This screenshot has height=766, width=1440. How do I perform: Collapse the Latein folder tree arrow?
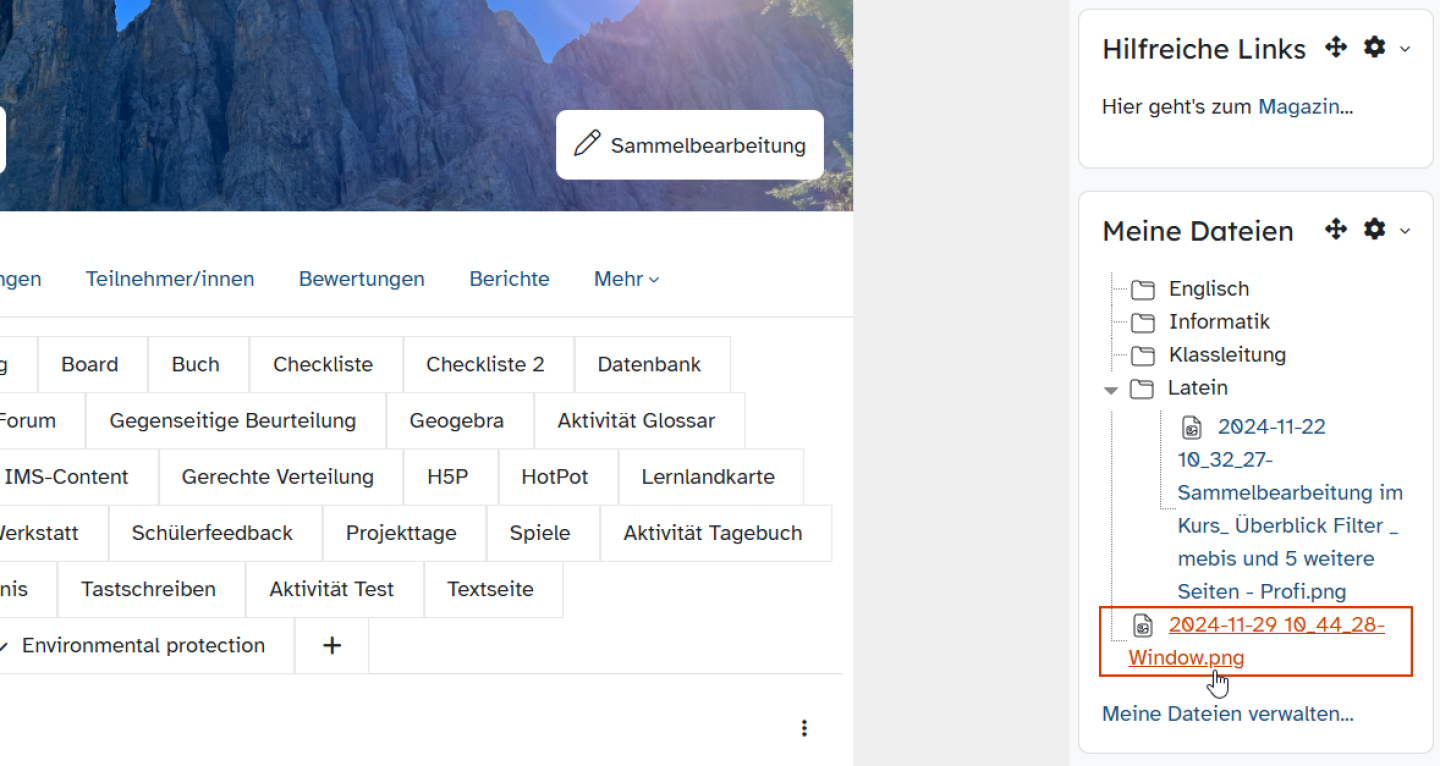tap(1111, 390)
